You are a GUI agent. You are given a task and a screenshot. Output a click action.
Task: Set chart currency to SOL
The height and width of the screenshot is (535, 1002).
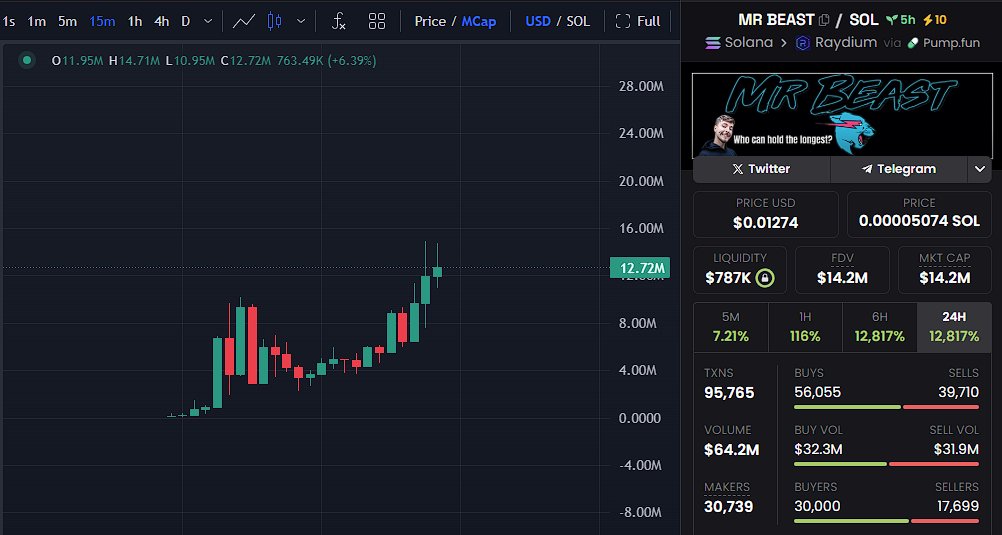[x=578, y=21]
